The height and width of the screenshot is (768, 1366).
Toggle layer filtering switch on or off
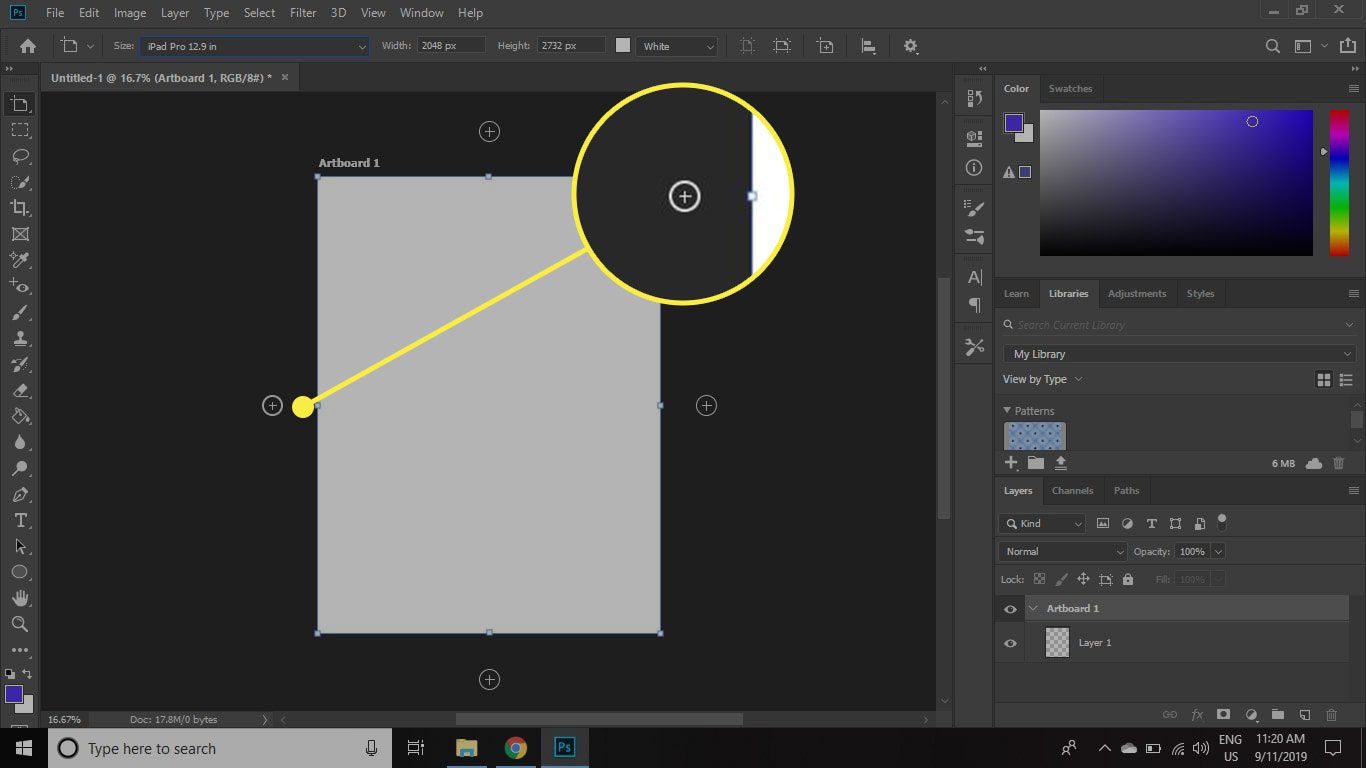(x=1221, y=522)
